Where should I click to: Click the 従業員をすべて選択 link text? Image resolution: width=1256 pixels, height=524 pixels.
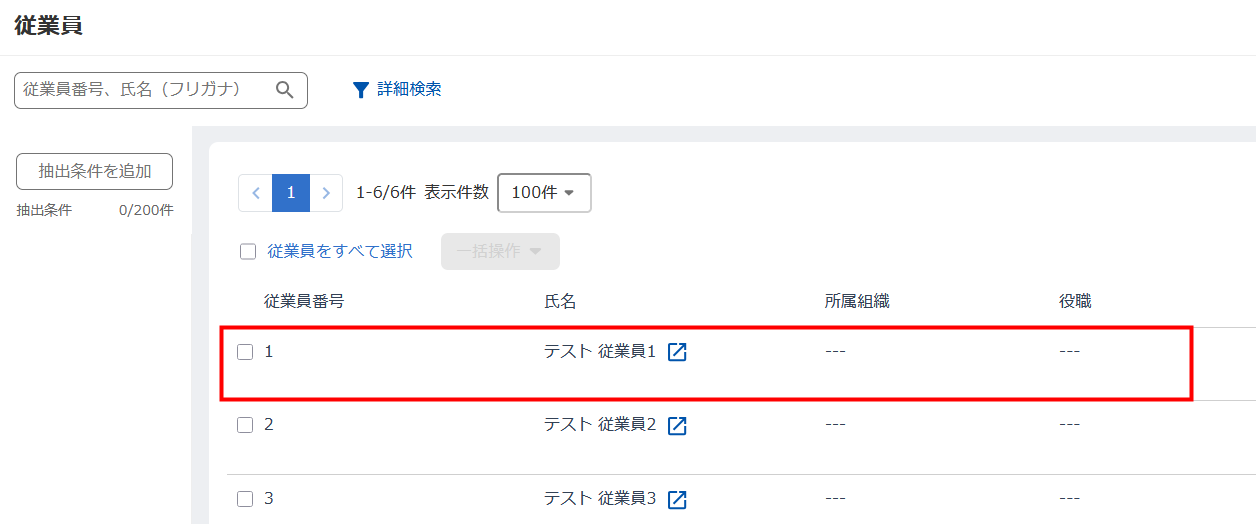pos(340,252)
